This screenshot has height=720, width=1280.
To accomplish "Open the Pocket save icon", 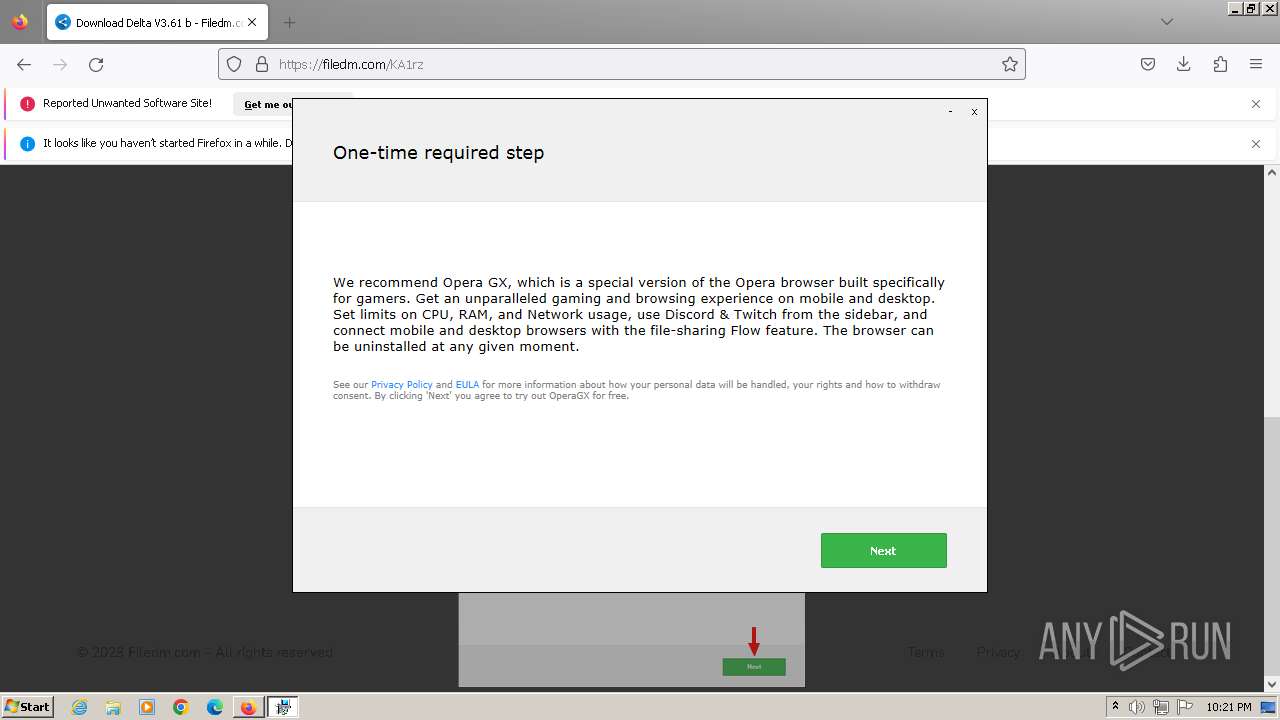I will (x=1148, y=64).
